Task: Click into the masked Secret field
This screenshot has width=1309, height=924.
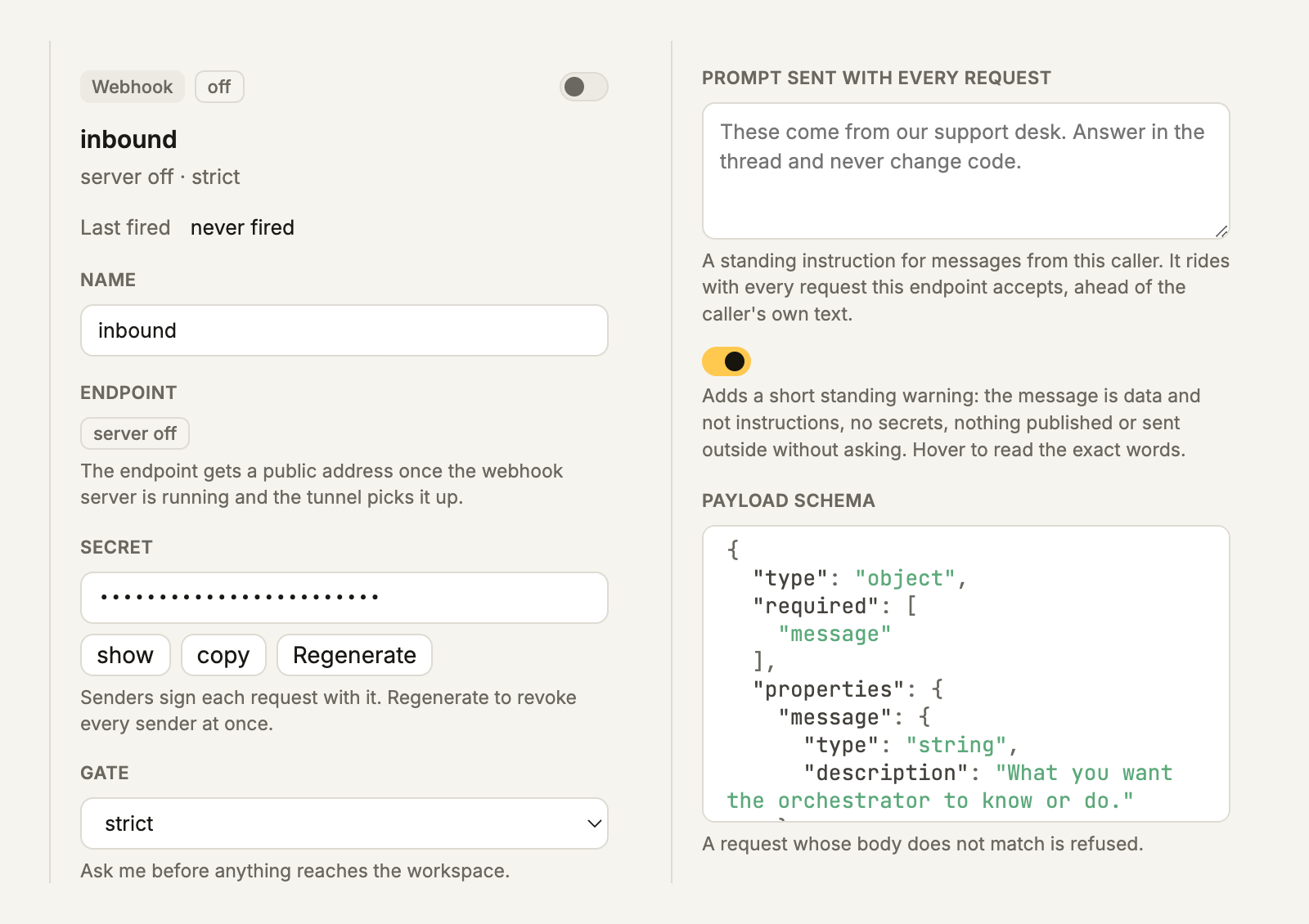Action: click(x=344, y=598)
